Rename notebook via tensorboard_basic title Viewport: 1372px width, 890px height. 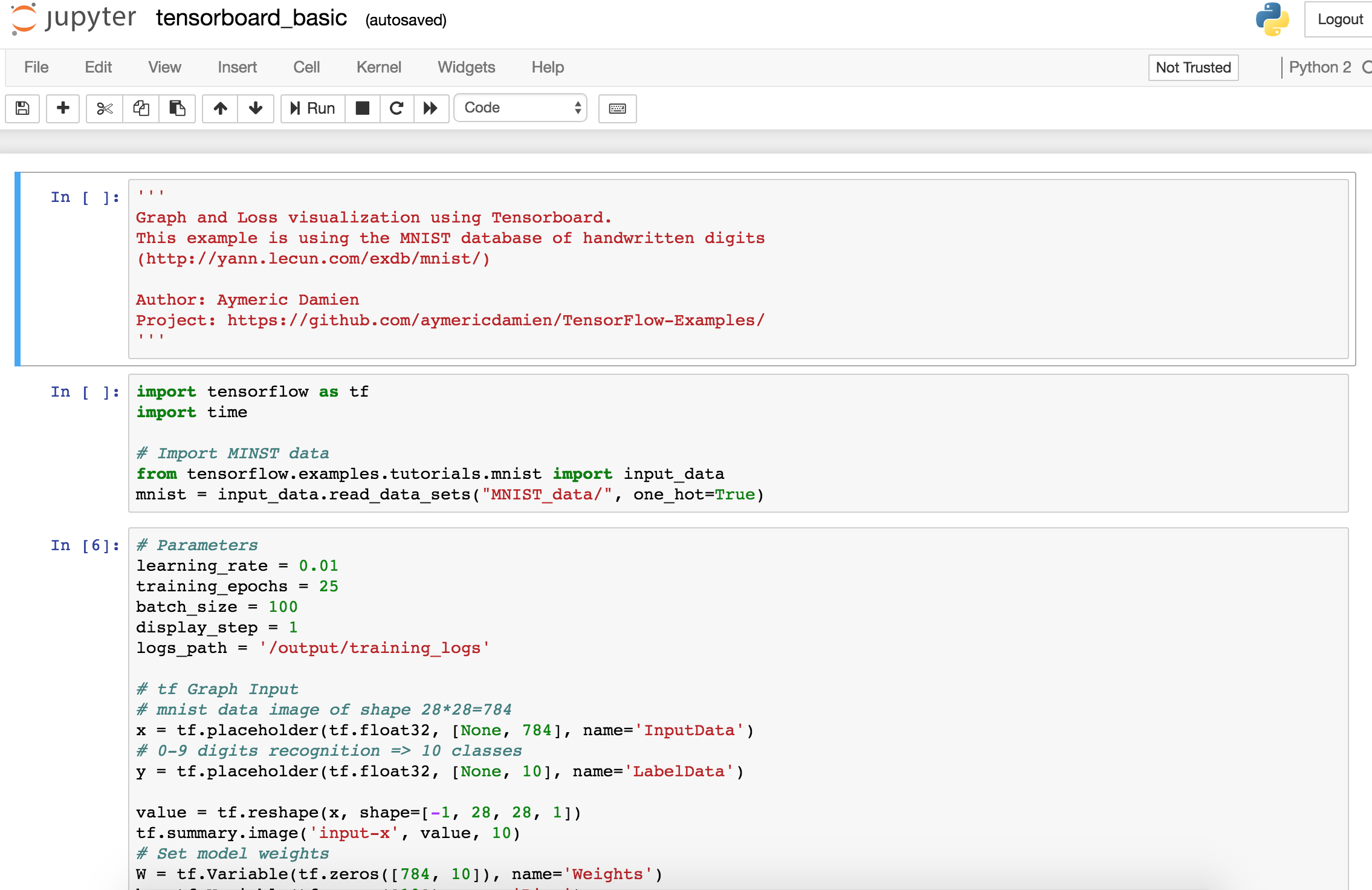pos(251,18)
